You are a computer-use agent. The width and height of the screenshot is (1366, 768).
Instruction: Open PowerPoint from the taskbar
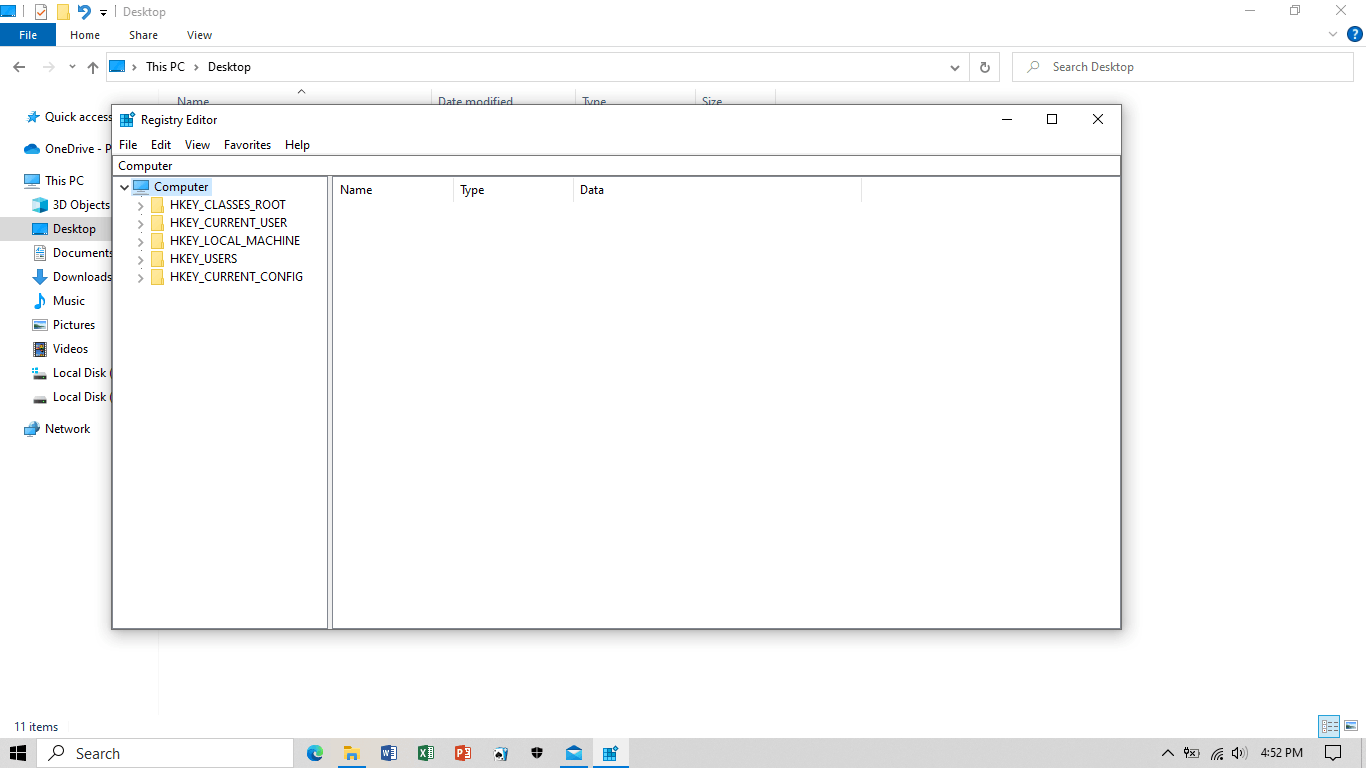pyautogui.click(x=462, y=753)
